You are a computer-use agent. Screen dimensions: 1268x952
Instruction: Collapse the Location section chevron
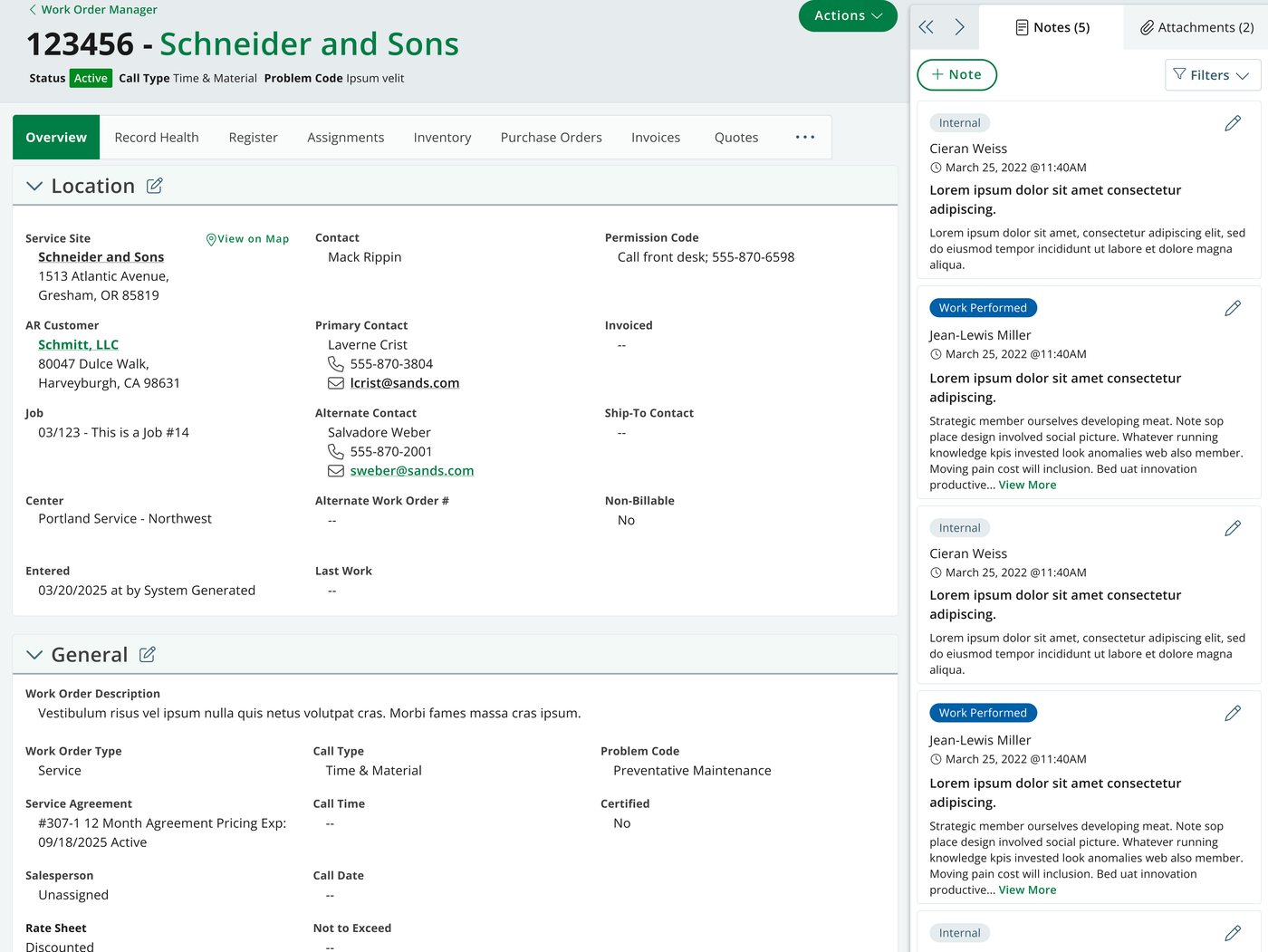pyautogui.click(x=34, y=187)
